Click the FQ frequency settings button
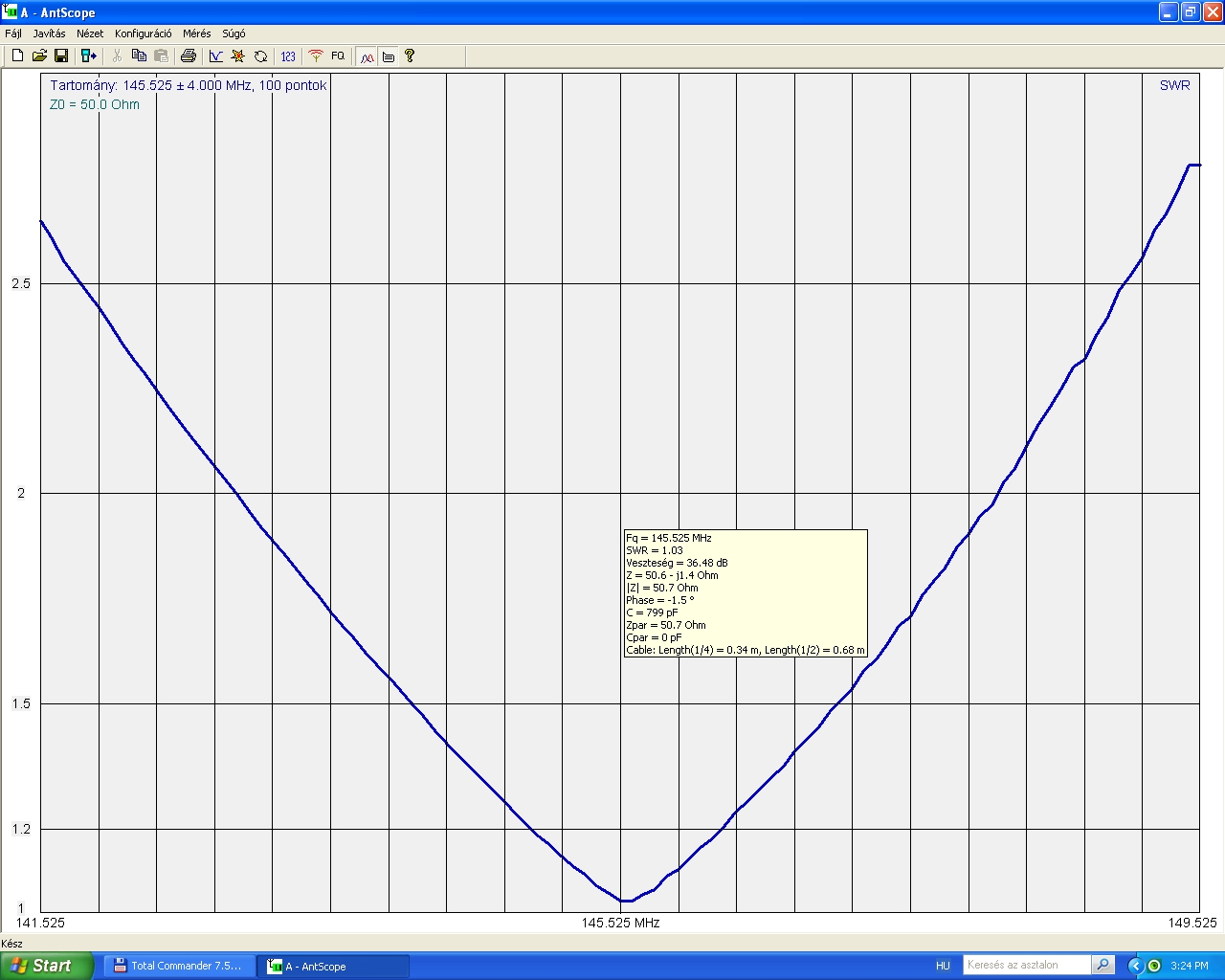The height and width of the screenshot is (980, 1225). (338, 56)
